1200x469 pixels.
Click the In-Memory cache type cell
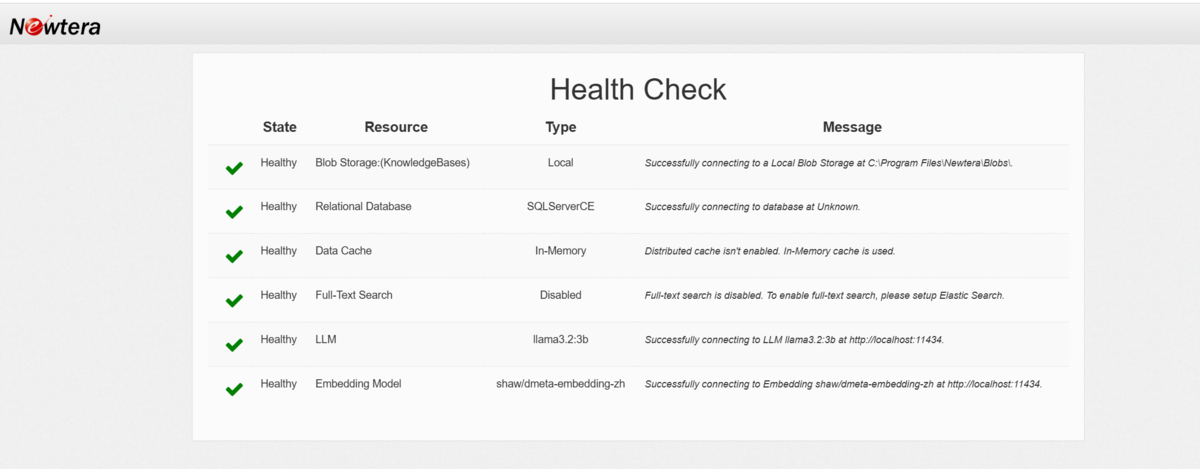[x=560, y=251]
